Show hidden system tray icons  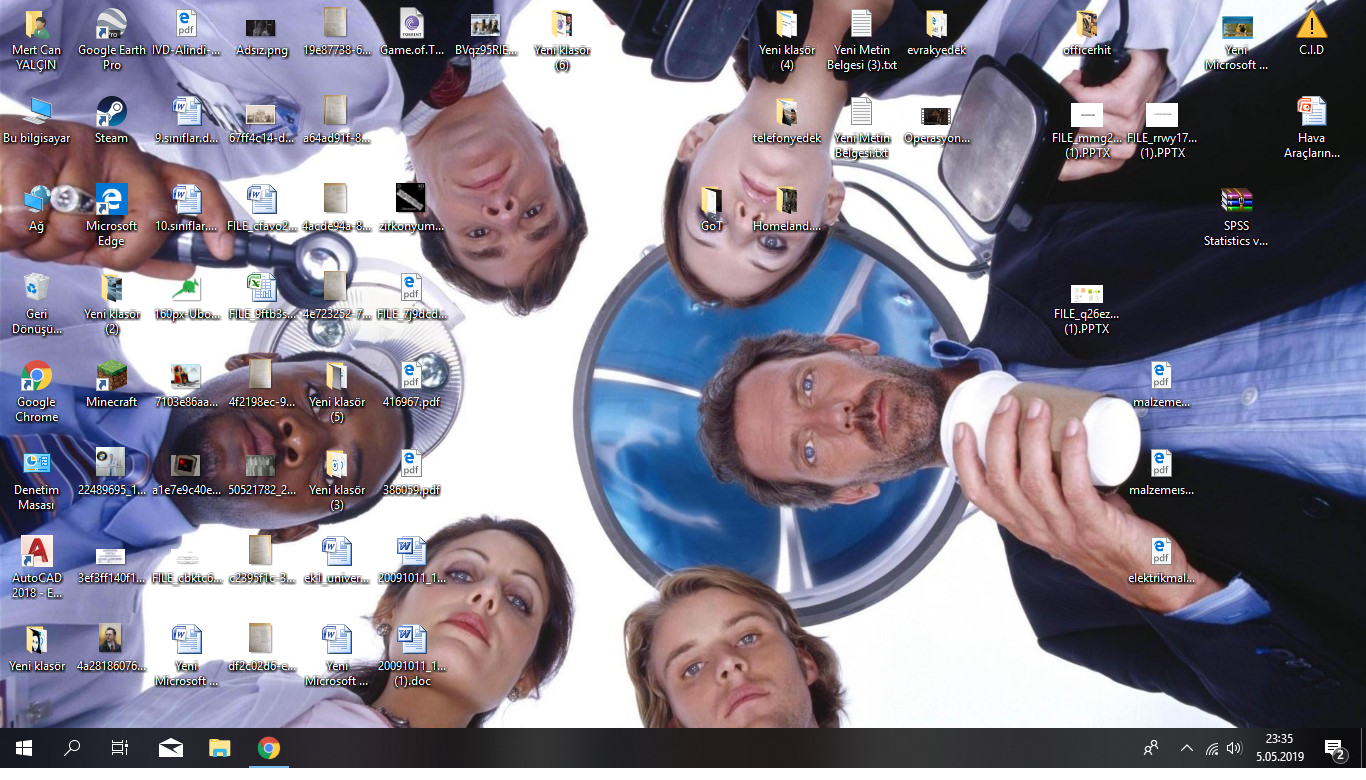(1187, 748)
